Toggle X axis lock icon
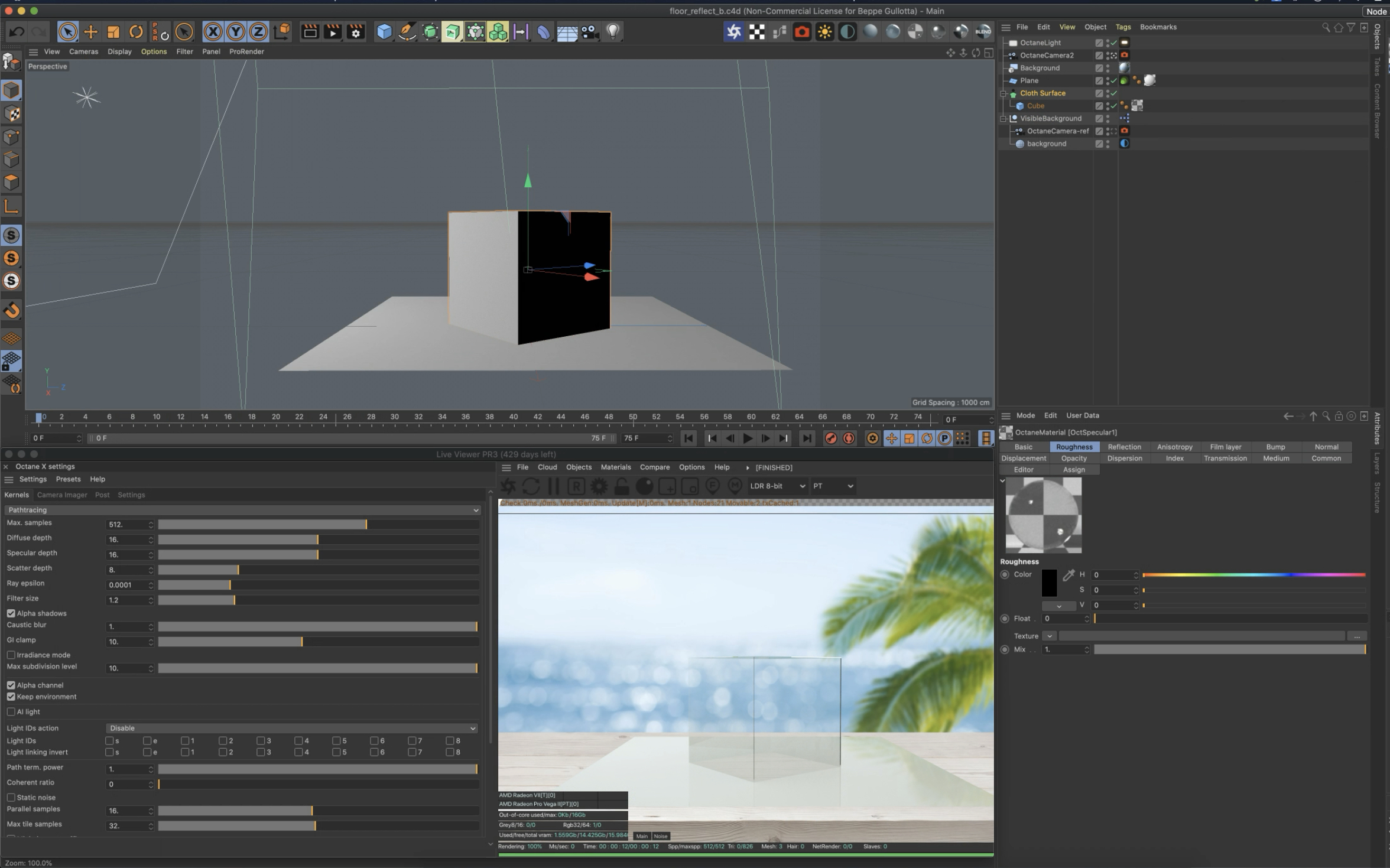This screenshot has height=868, width=1390. click(x=213, y=32)
